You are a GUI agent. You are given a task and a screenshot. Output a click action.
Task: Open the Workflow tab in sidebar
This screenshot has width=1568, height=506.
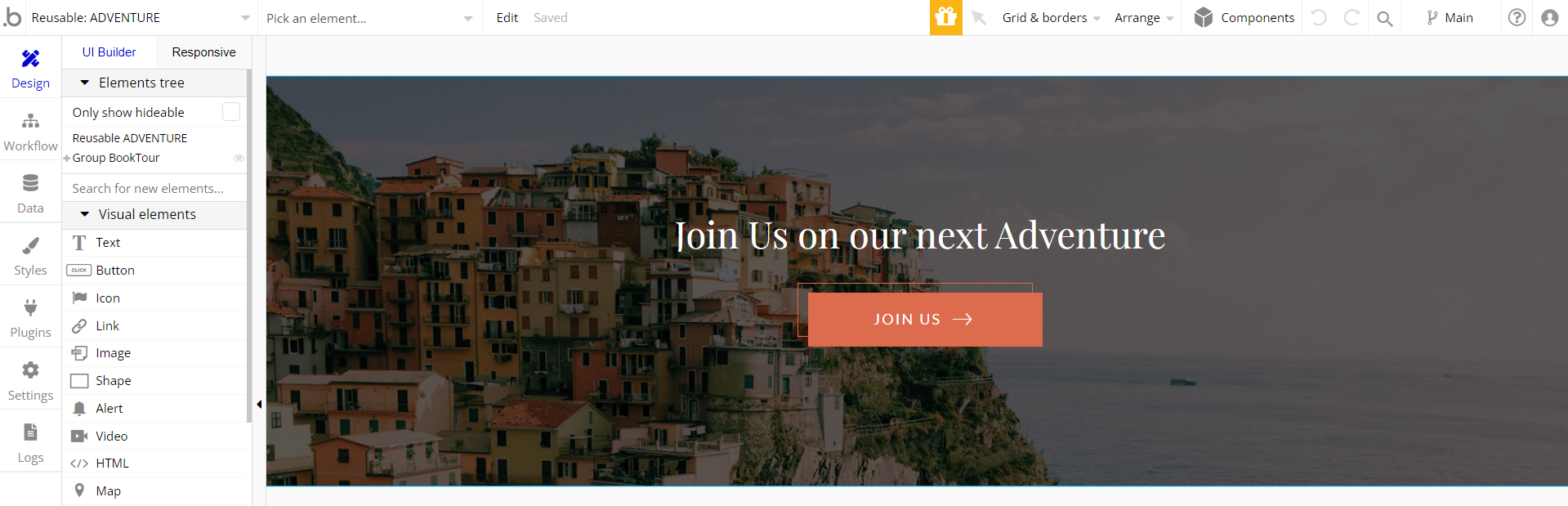(x=30, y=130)
